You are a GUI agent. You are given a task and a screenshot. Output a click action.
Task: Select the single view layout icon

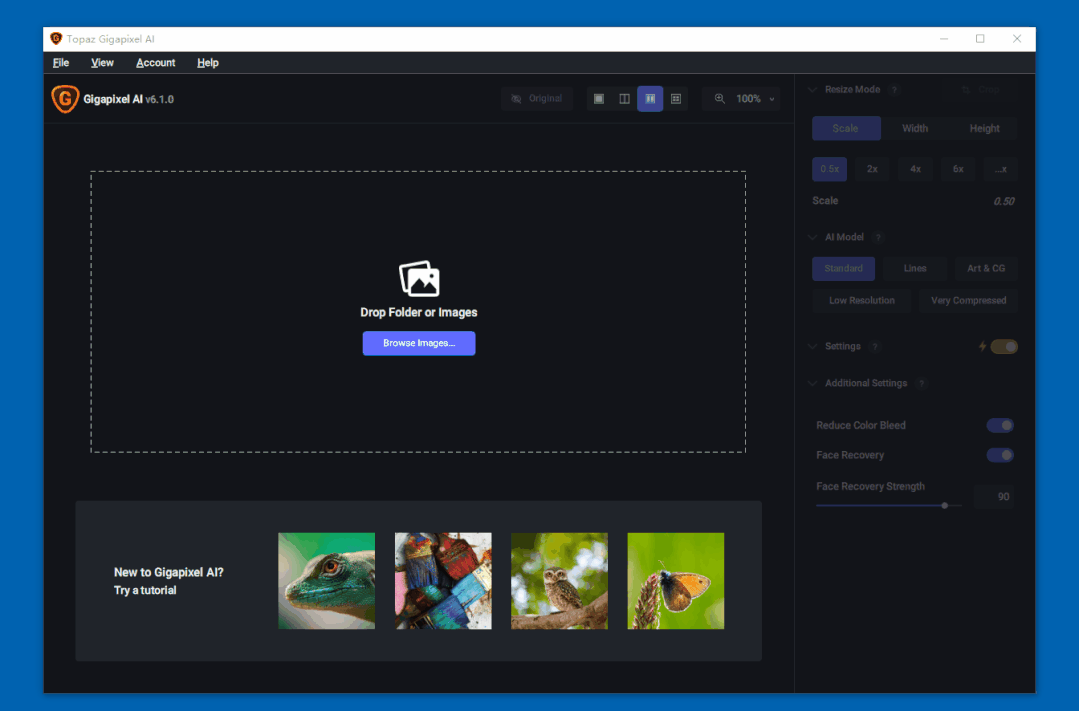(599, 98)
